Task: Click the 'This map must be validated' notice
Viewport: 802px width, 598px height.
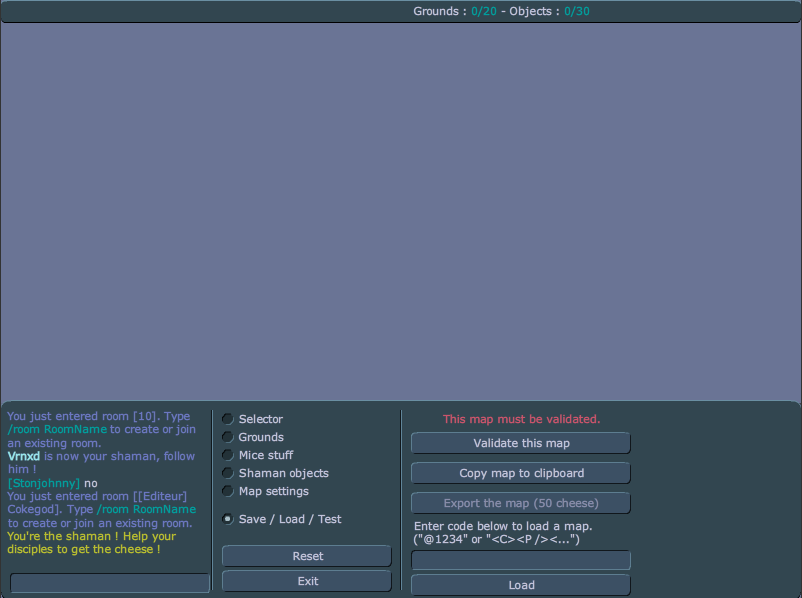Action: [521, 419]
